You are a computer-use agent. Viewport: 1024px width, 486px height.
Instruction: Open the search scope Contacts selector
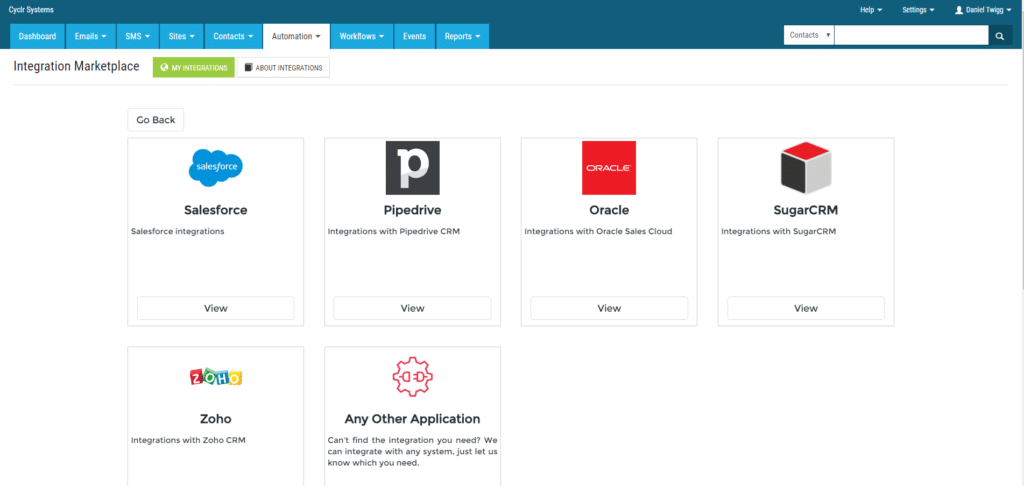pos(808,35)
